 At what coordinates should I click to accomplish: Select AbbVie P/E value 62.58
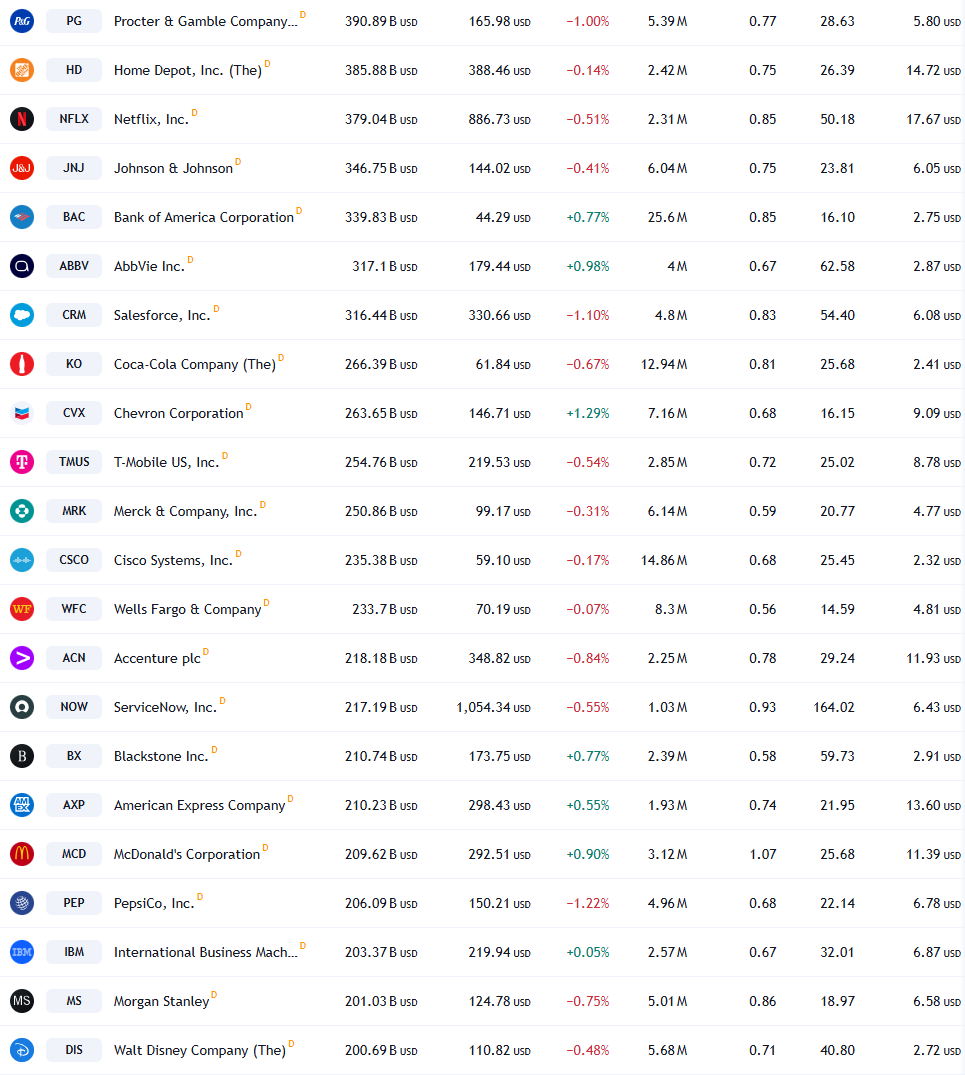(x=838, y=267)
